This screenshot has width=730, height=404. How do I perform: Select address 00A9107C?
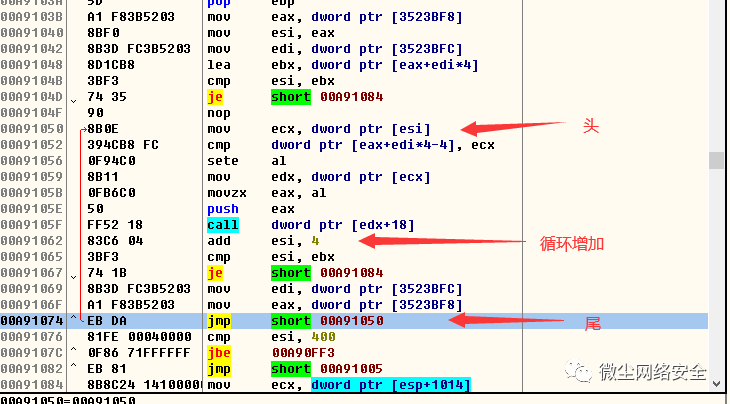(x=32, y=353)
